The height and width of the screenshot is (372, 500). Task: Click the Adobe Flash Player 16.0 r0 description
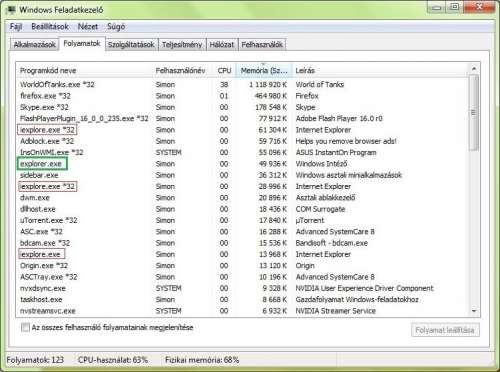click(339, 119)
